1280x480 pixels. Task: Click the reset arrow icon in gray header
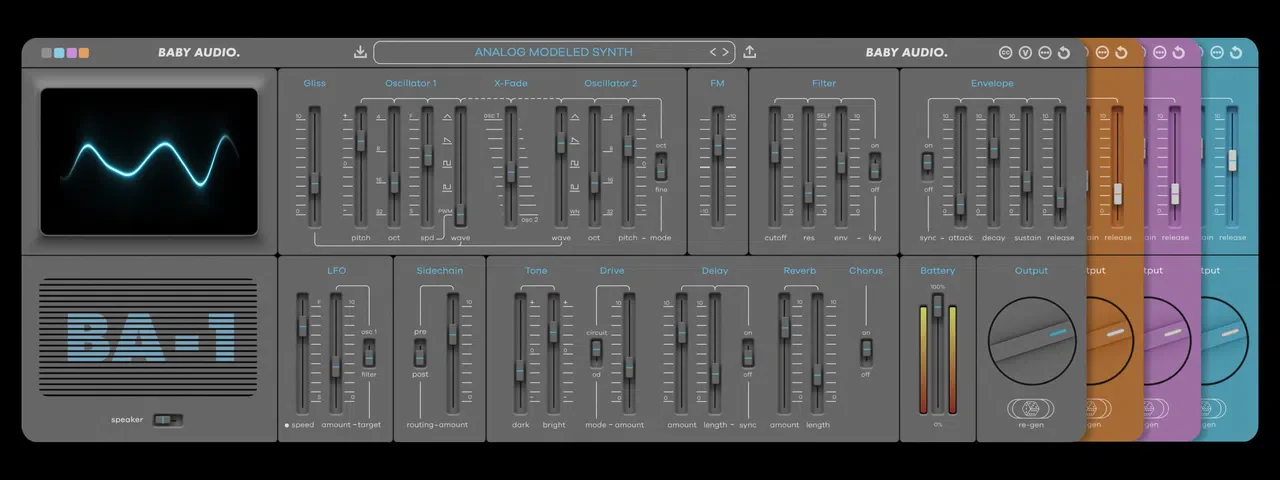coord(1064,53)
